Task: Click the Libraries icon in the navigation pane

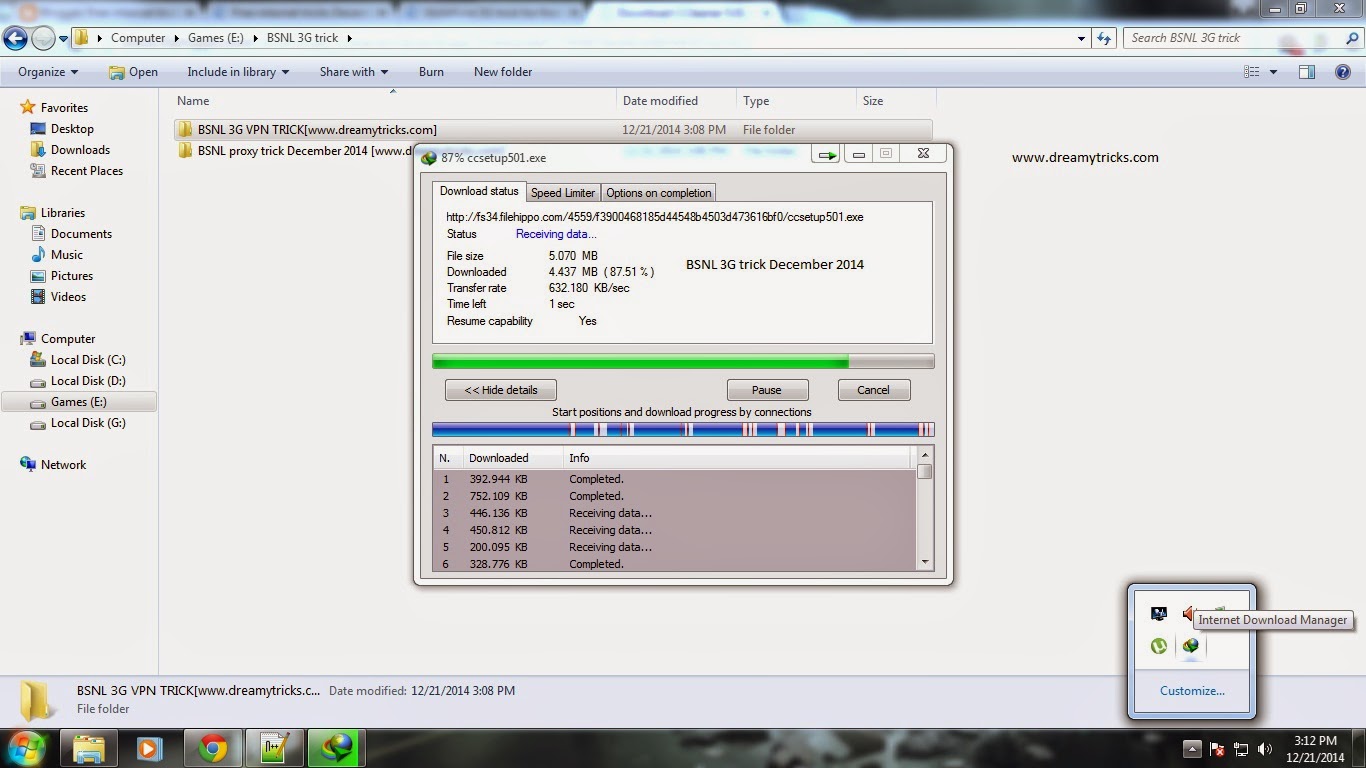Action: [x=28, y=213]
